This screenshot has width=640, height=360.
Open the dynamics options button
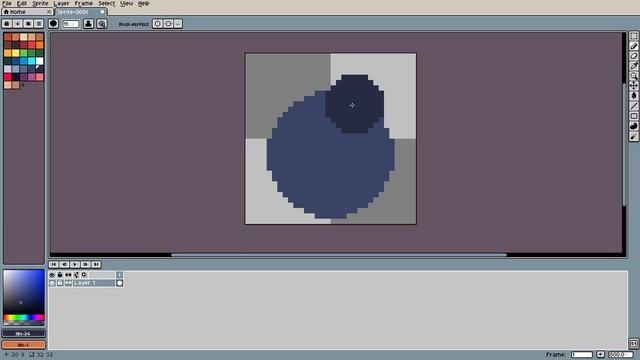coord(102,24)
